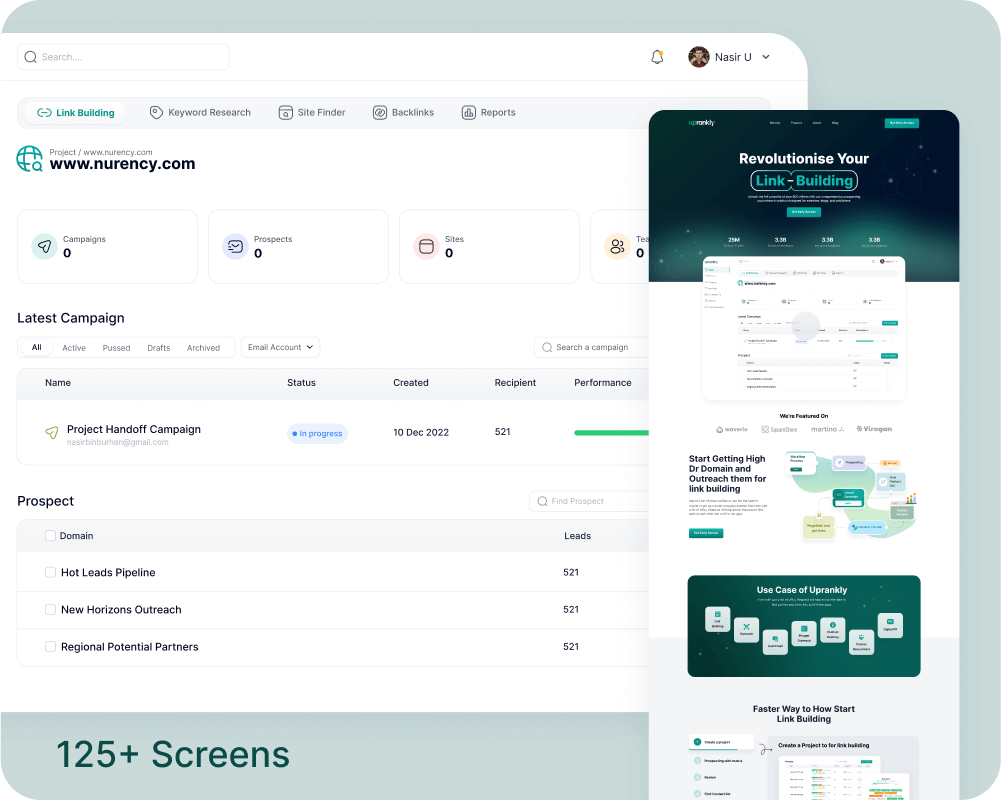Image resolution: width=1001 pixels, height=800 pixels.
Task: Expand the user menu chevron beside Nasir U
Action: pyautogui.click(x=766, y=57)
